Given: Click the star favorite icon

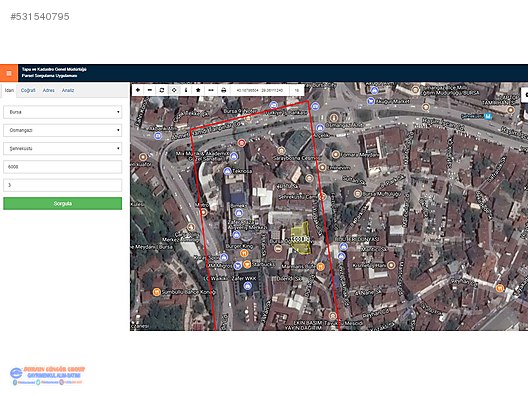Looking at the screenshot, I should (x=198, y=90).
